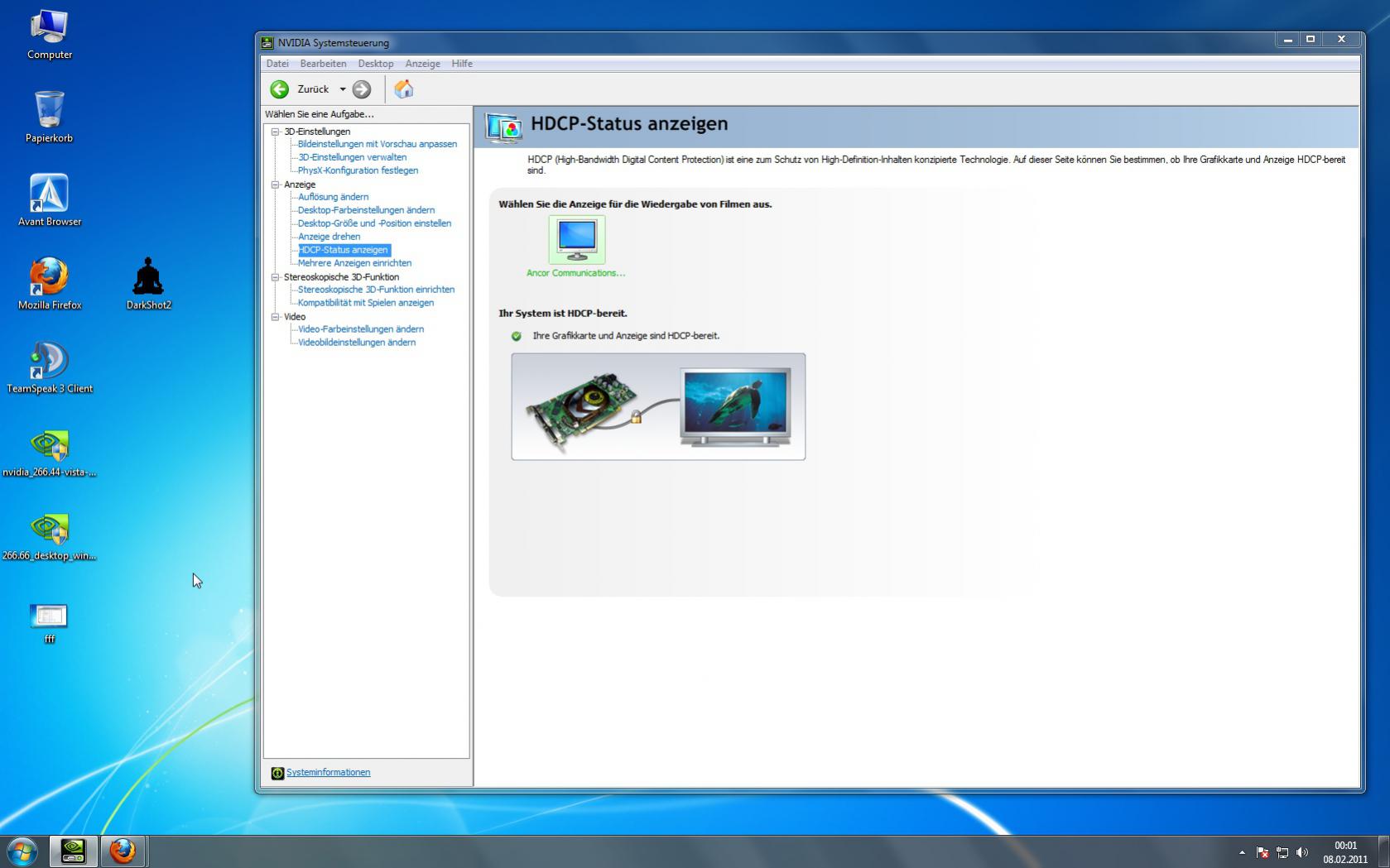The width and height of the screenshot is (1390, 868).
Task: Click the Action Center flag tray icon
Action: coord(1263,852)
